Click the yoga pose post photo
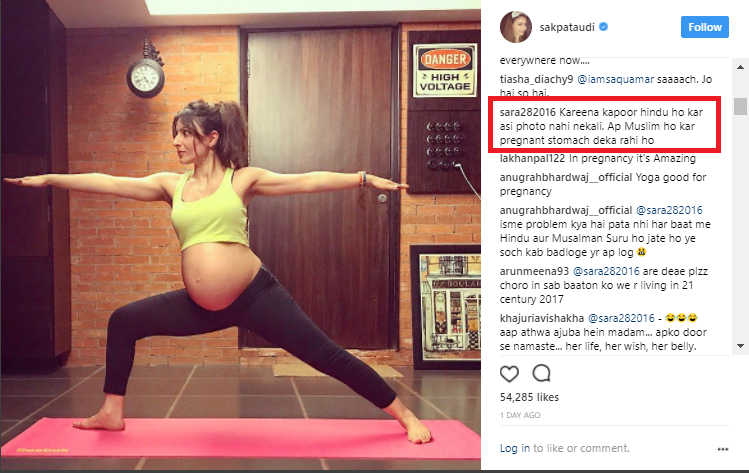 click(x=241, y=235)
